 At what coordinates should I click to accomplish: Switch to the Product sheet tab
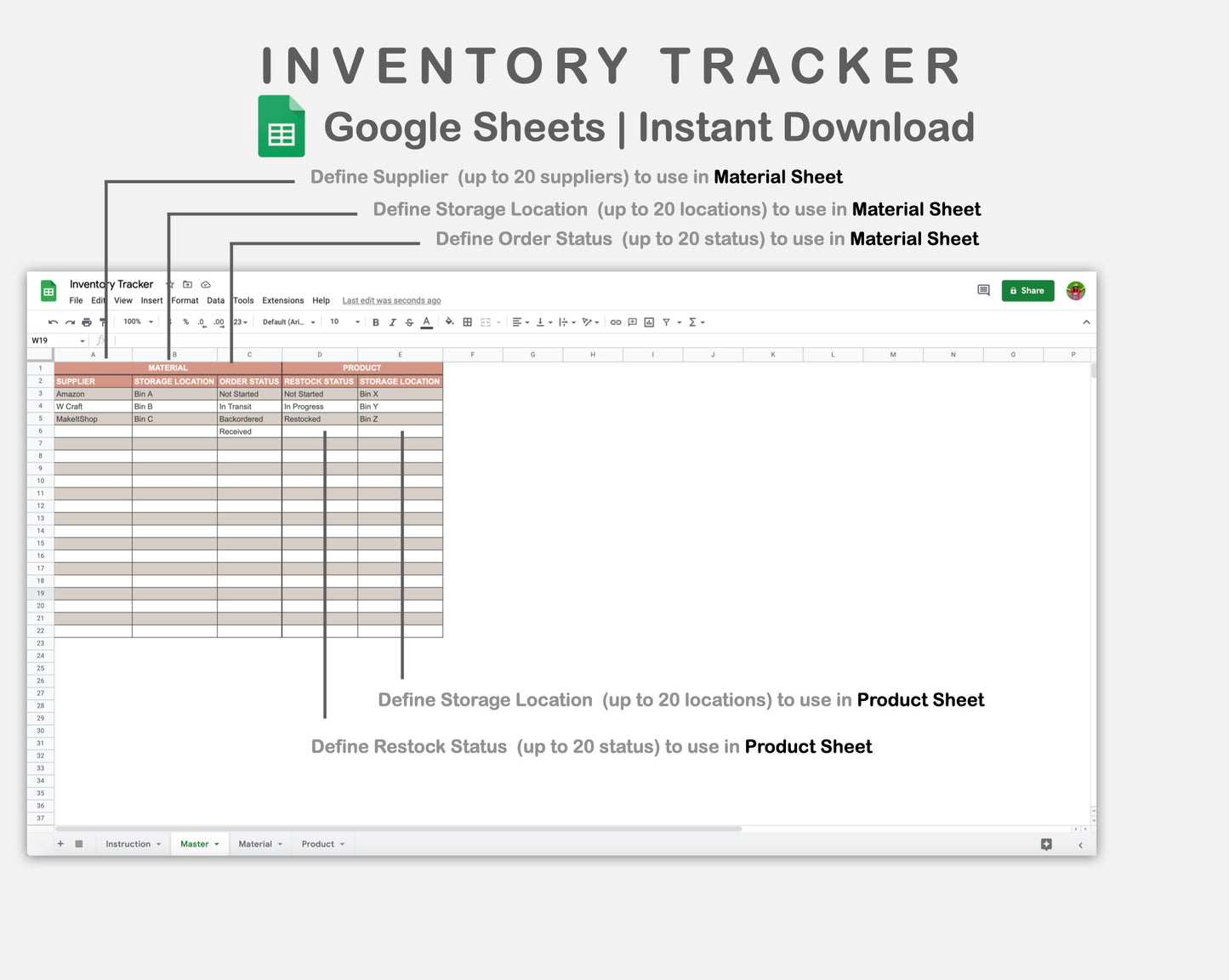click(x=316, y=843)
